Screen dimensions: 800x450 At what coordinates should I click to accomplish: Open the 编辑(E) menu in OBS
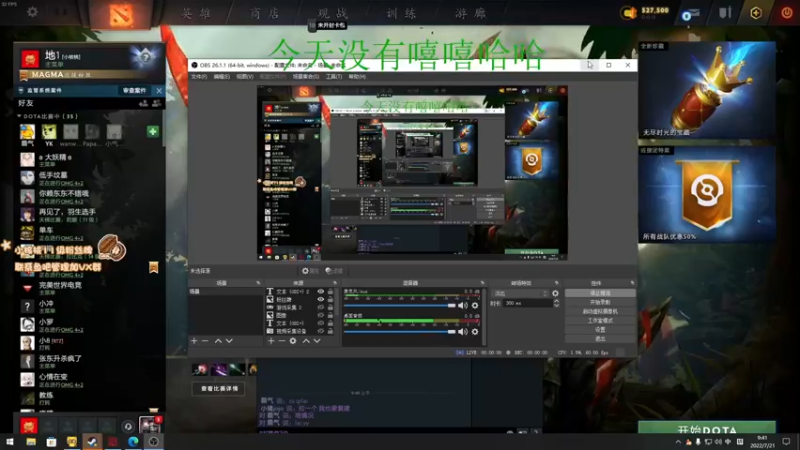[x=221, y=77]
